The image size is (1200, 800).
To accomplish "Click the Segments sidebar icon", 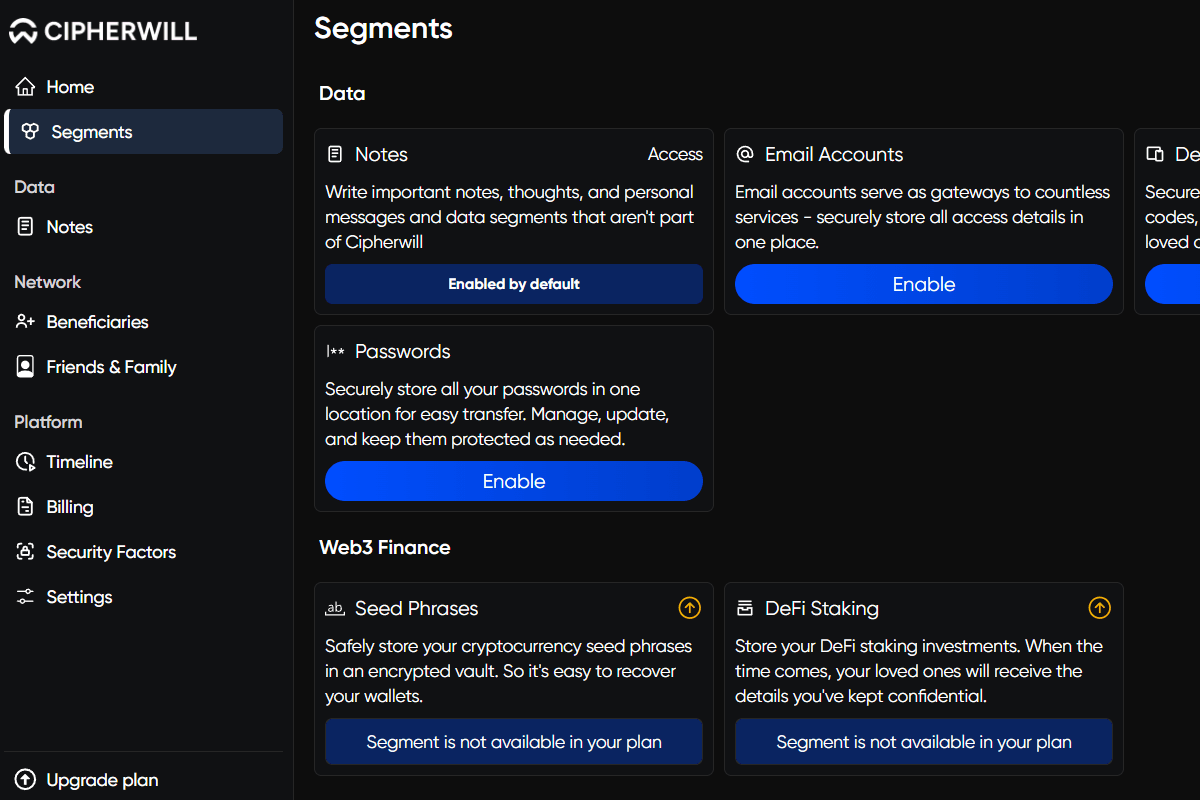I will (31, 132).
